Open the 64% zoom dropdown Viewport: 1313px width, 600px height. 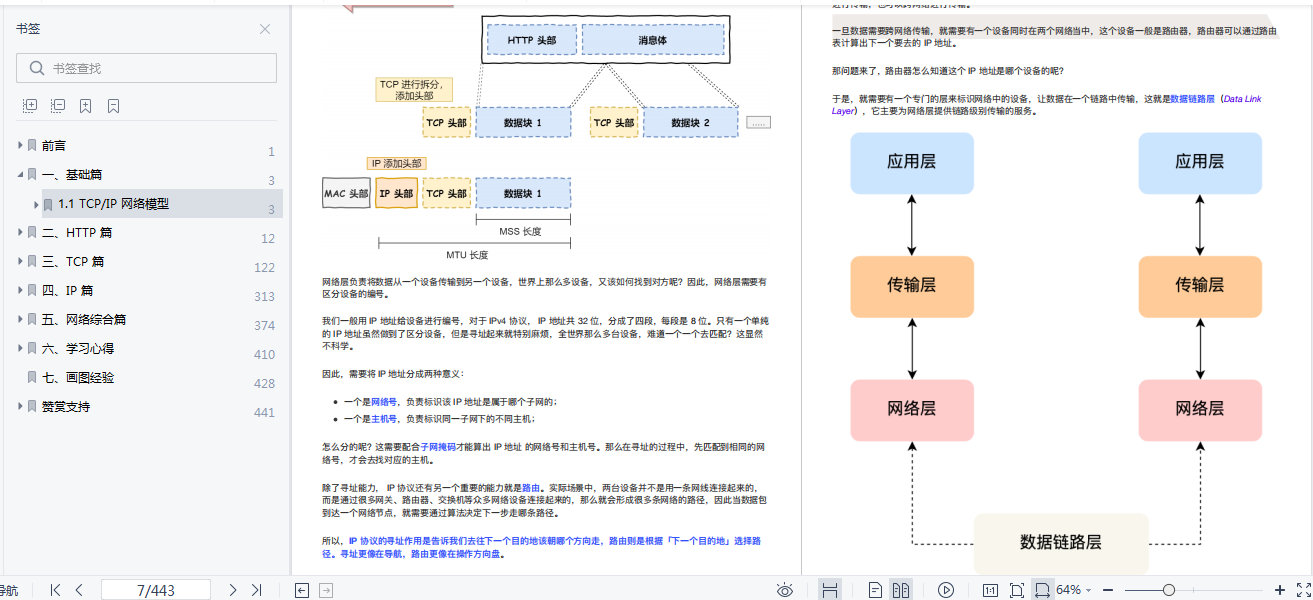pos(1088,590)
